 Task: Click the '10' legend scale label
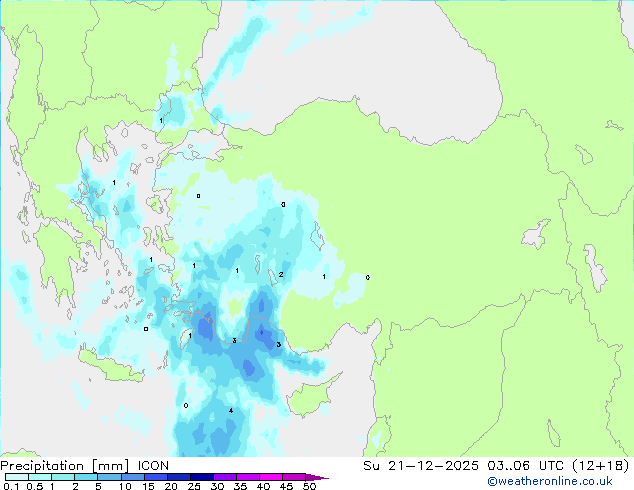click(x=125, y=486)
